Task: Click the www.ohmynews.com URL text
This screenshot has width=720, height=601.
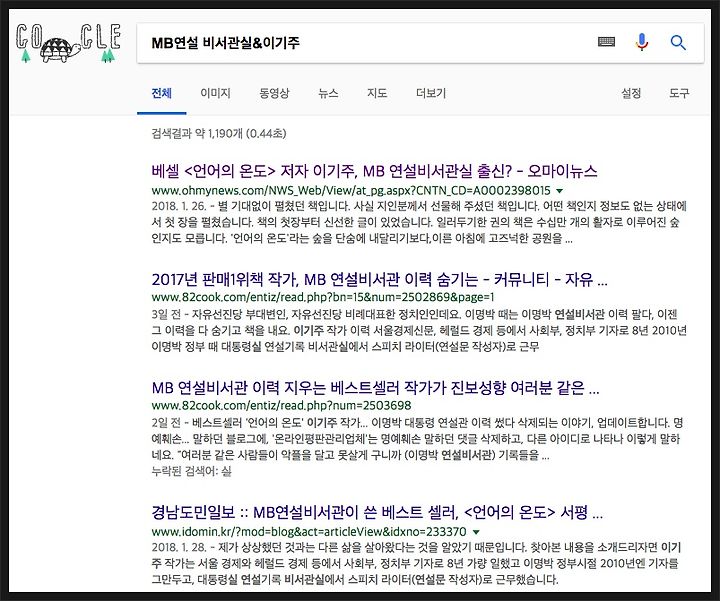Action: click(x=351, y=191)
